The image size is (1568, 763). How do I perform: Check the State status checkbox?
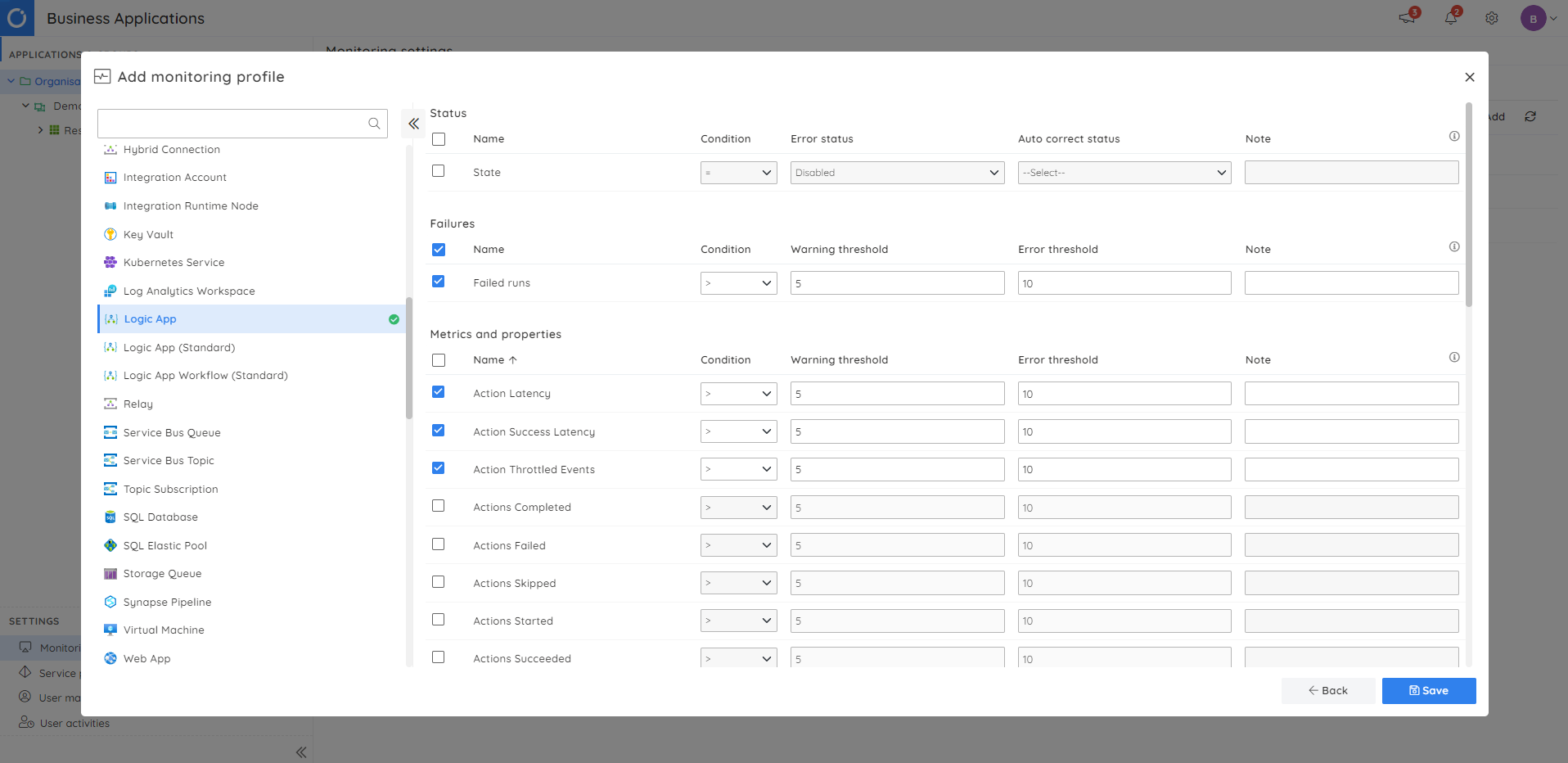coord(439,170)
